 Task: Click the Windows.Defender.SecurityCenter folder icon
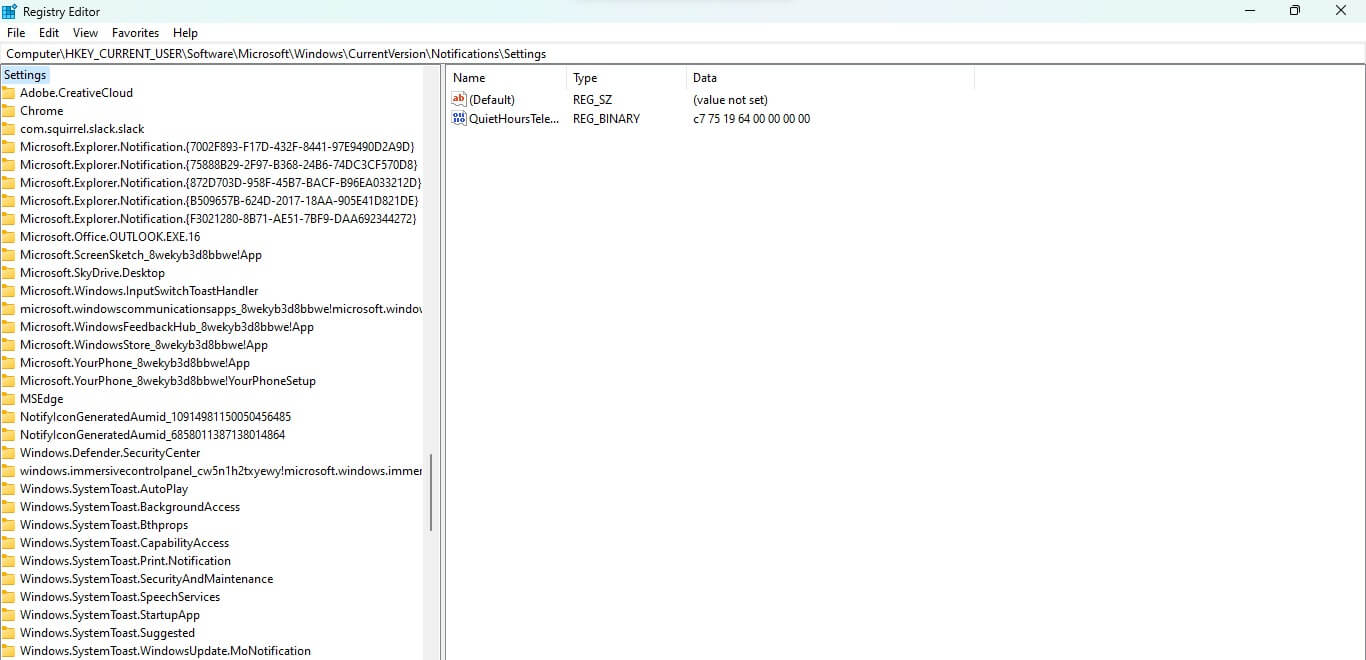(9, 453)
